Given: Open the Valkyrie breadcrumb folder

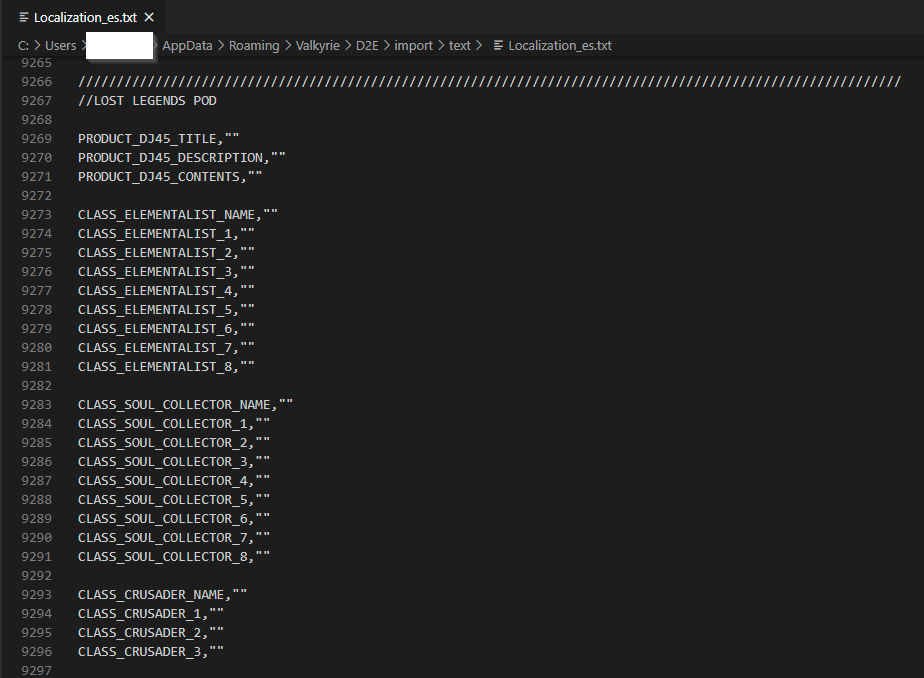Looking at the screenshot, I should point(318,45).
